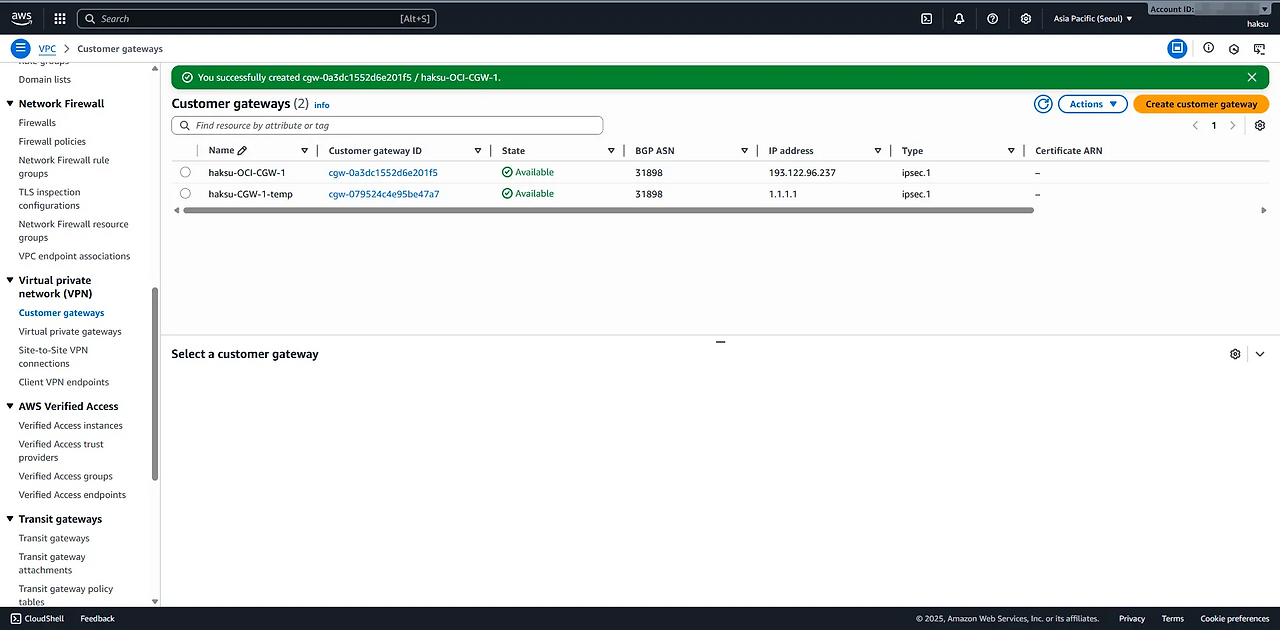The image size is (1280, 630).
Task: Toggle the left navigation hamburger menu
Action: click(x=20, y=48)
